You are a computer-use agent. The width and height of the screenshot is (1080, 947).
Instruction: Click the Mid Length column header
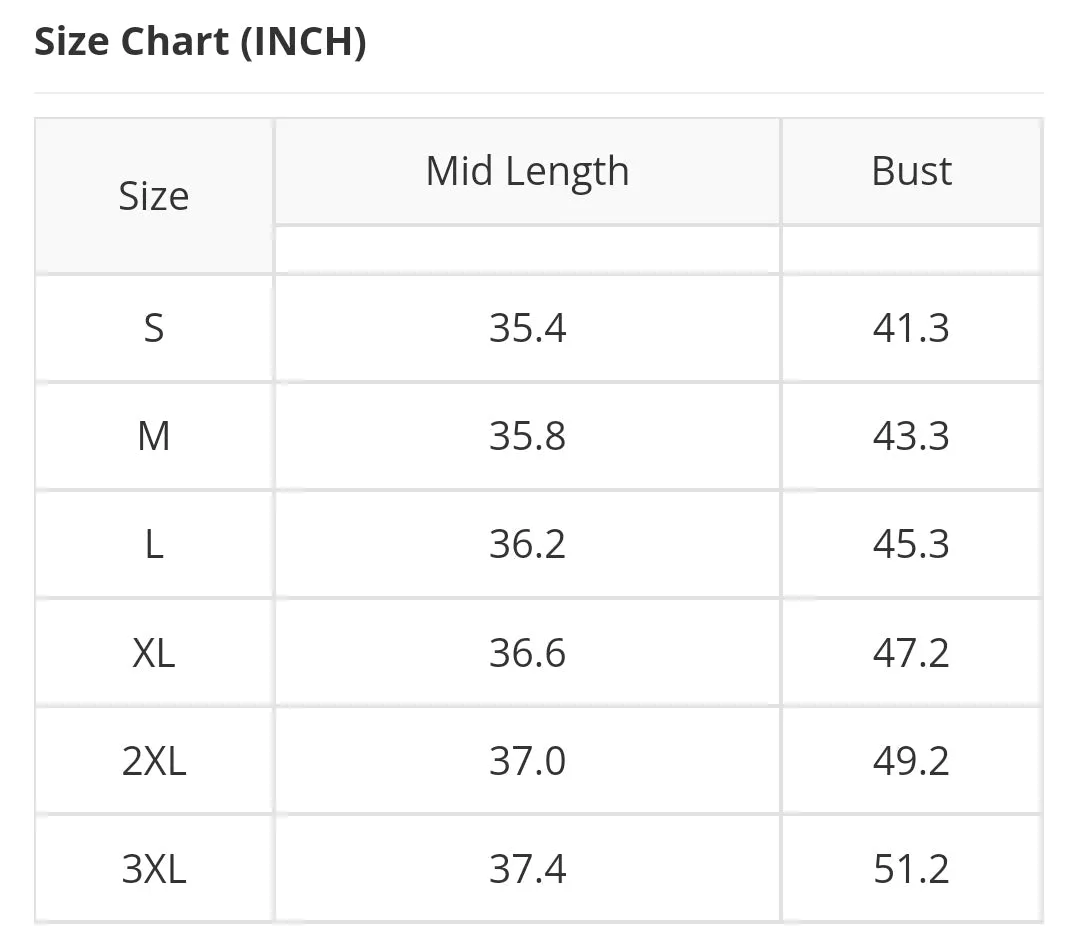click(x=528, y=171)
